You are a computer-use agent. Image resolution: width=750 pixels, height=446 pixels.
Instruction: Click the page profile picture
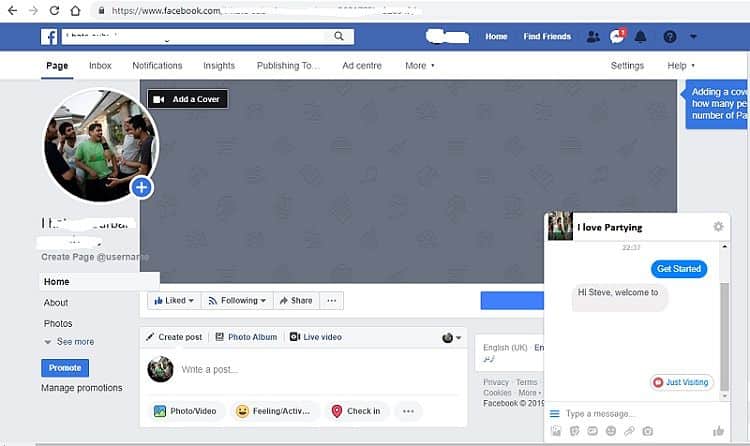pos(101,145)
